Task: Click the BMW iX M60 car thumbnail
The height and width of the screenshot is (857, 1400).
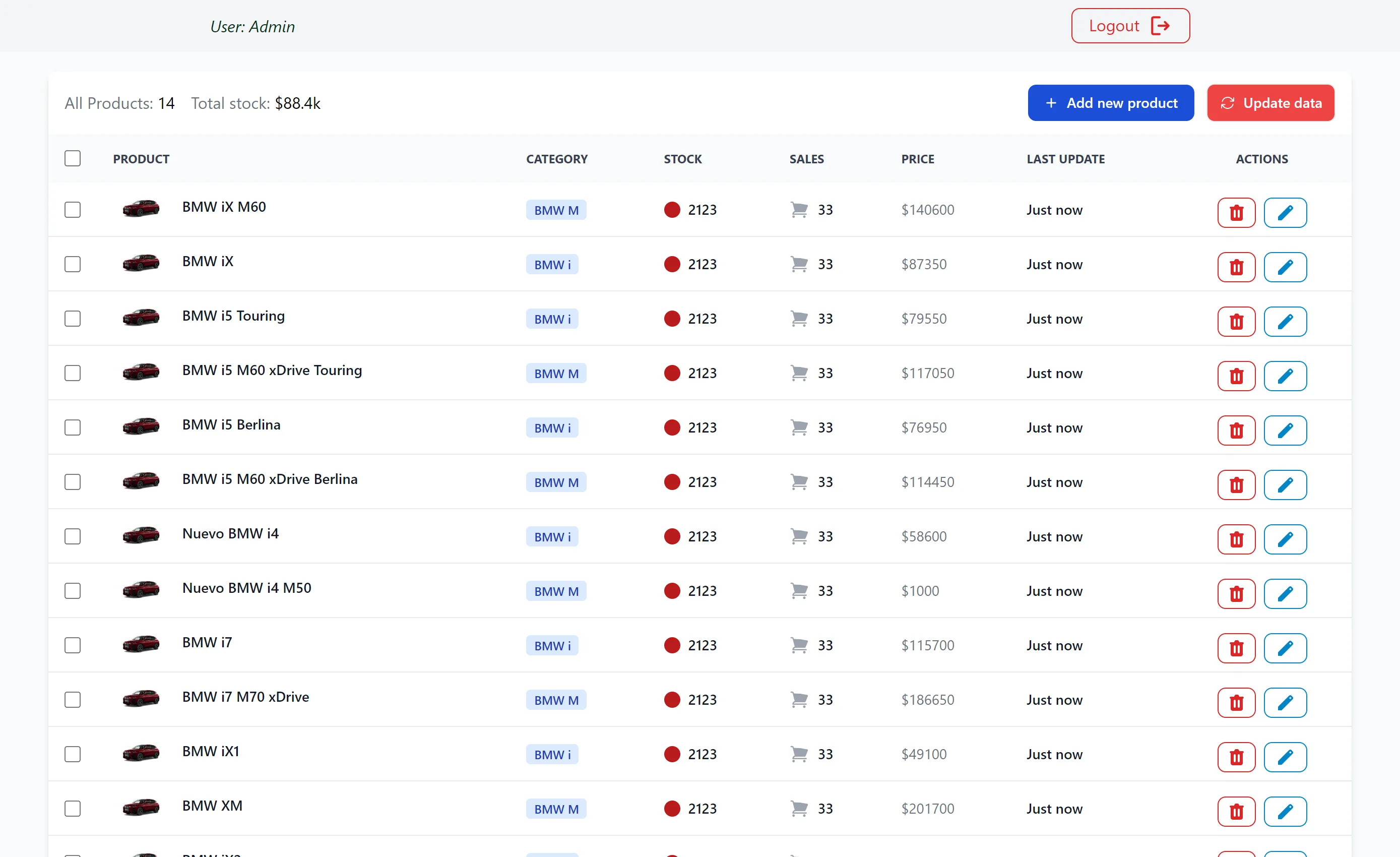Action: click(x=141, y=209)
